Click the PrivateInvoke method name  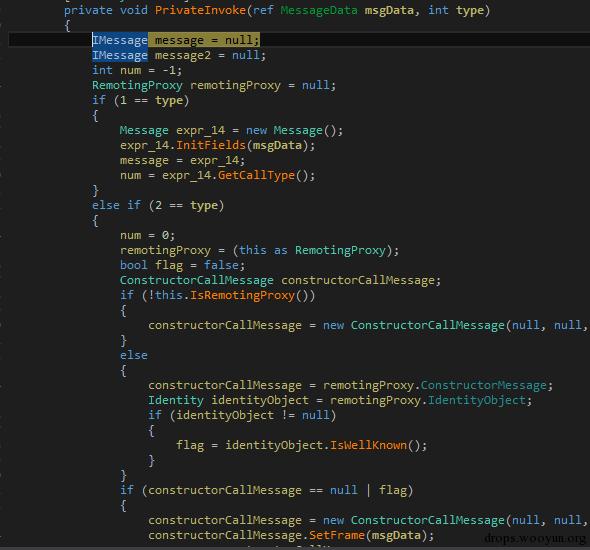coord(200,10)
